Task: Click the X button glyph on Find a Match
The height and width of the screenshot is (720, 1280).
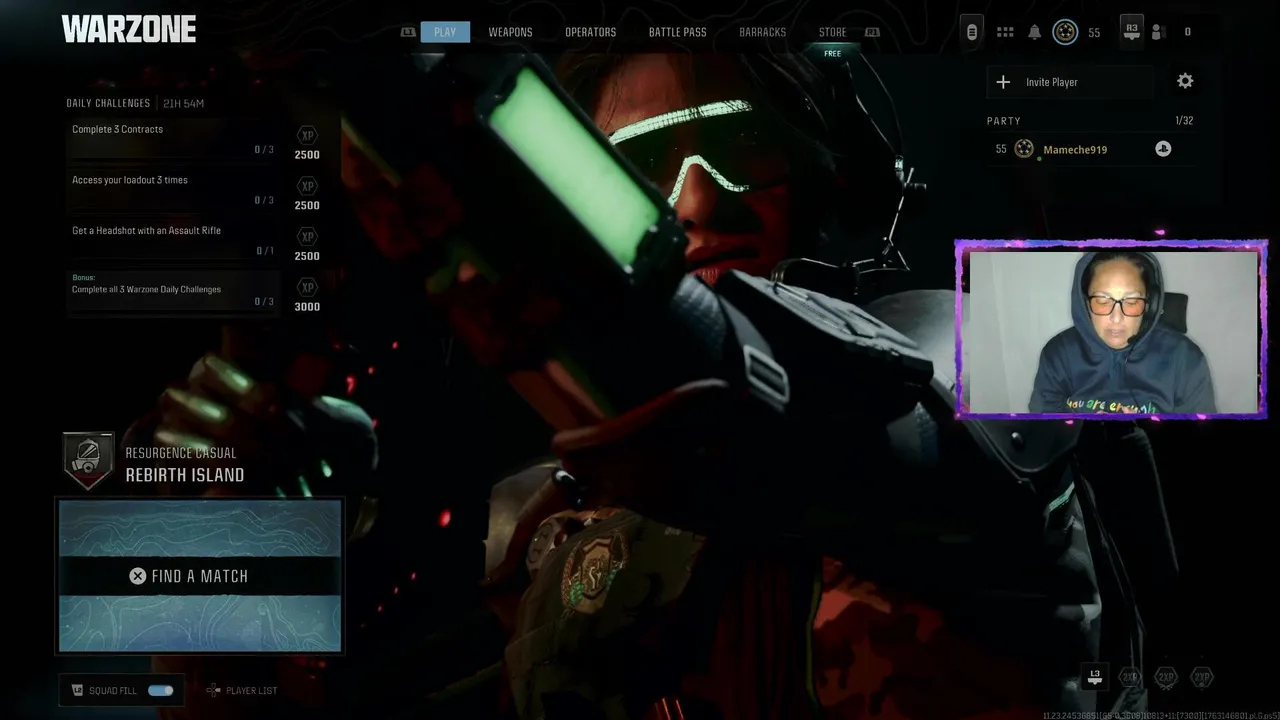Action: 138,576
